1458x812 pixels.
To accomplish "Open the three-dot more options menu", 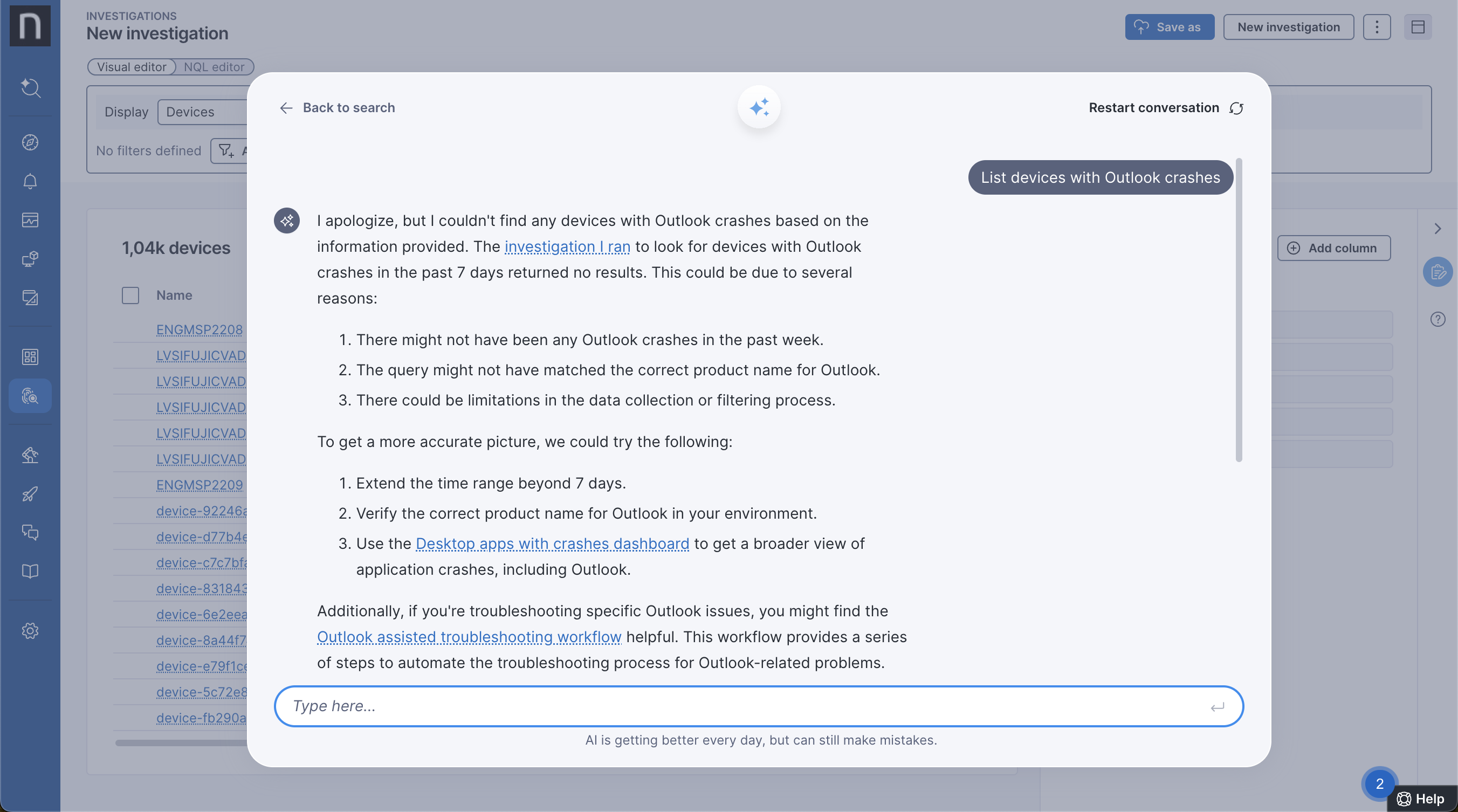I will pyautogui.click(x=1377, y=27).
